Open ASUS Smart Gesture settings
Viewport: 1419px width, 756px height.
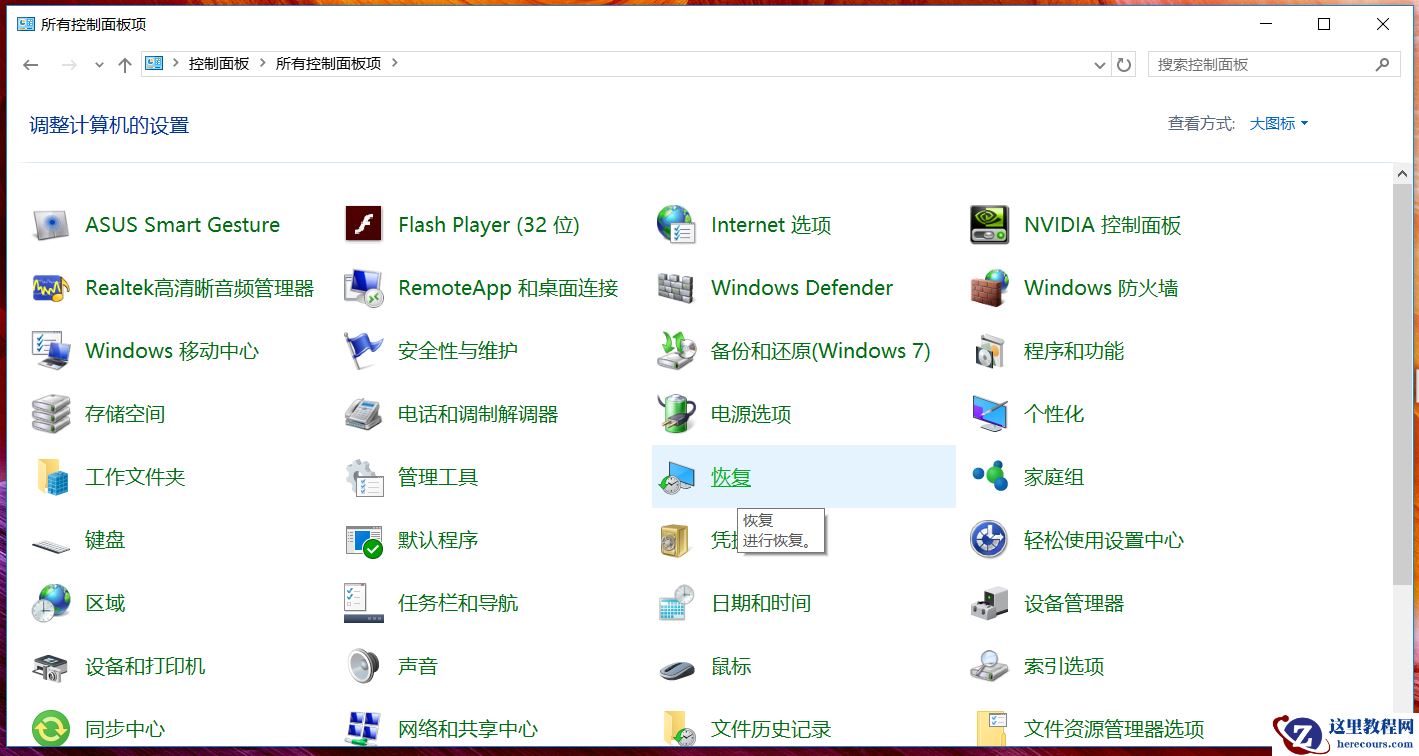point(180,224)
